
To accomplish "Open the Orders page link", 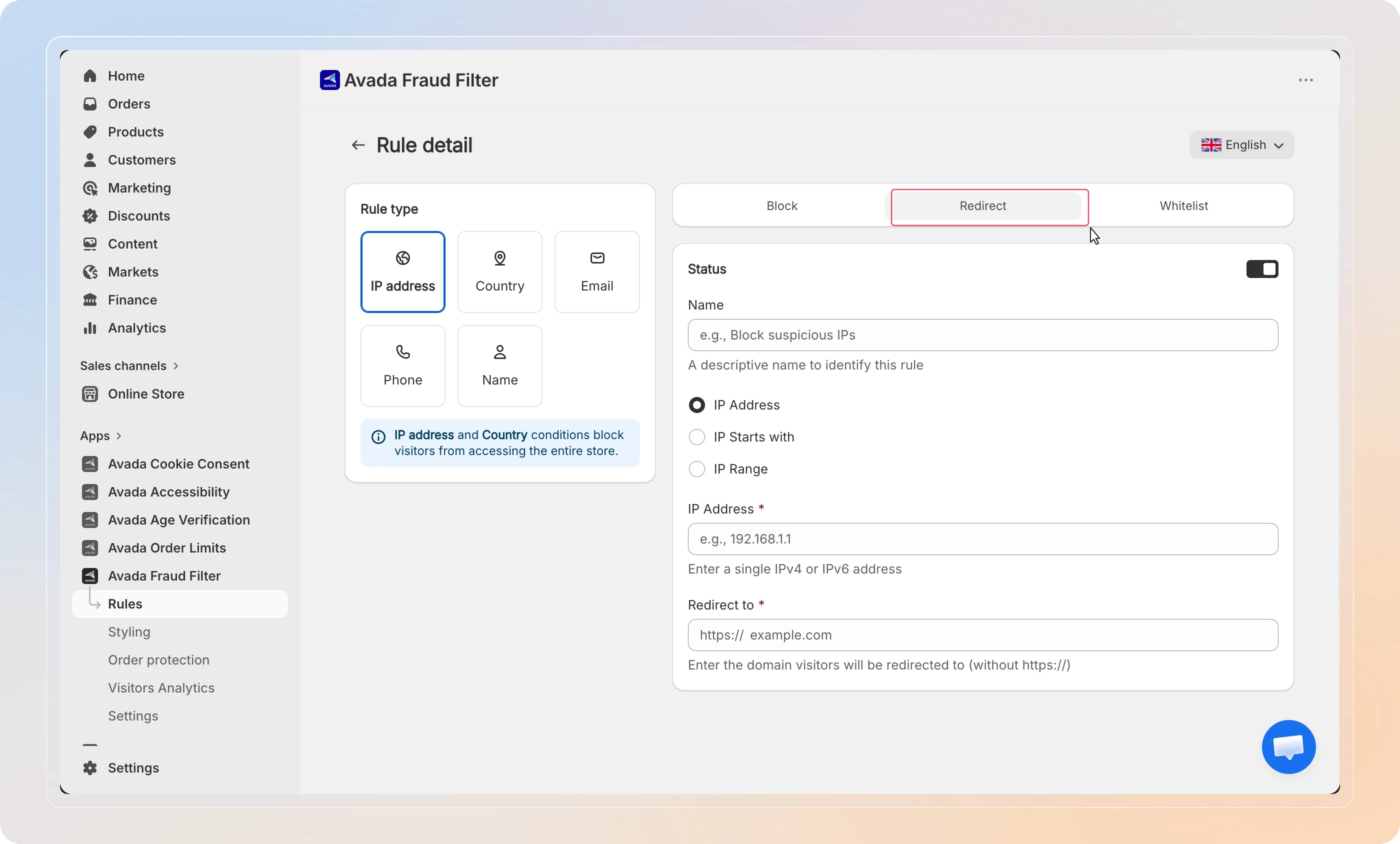I will 129,104.
